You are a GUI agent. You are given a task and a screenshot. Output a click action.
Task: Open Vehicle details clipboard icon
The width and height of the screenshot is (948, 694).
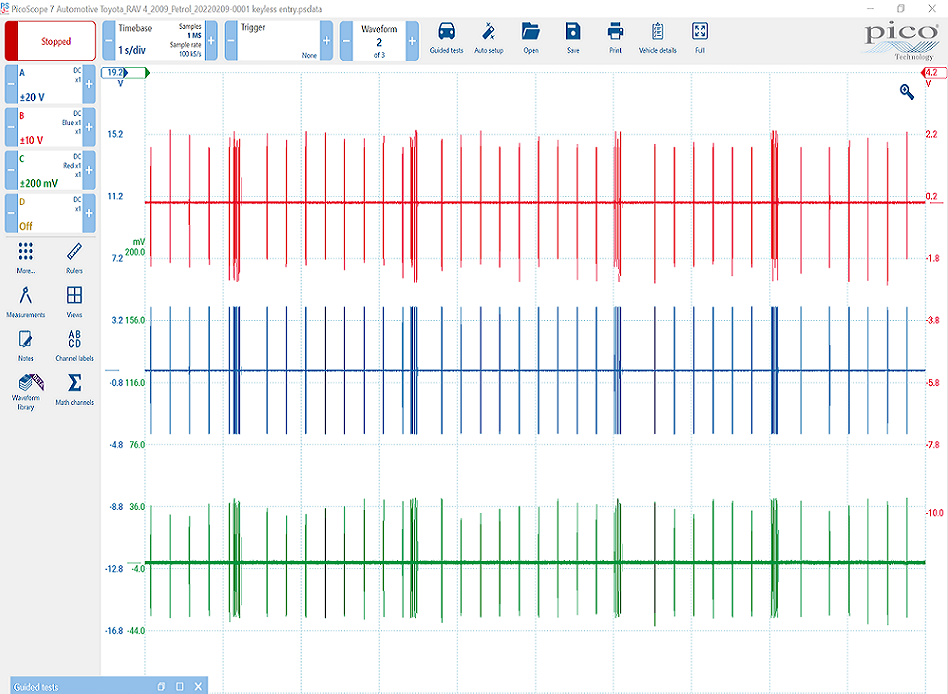pos(657,37)
